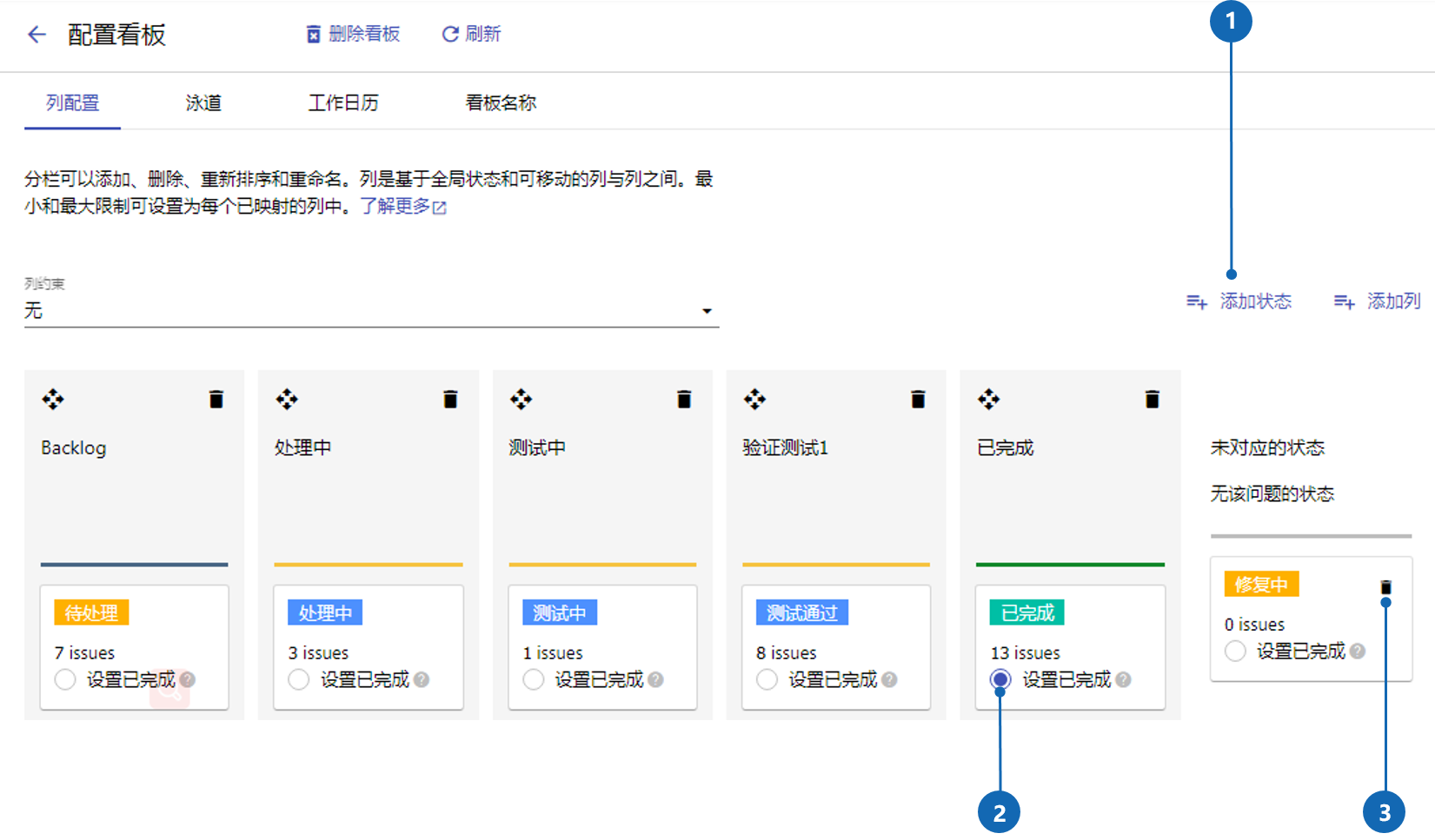Click the 了解更多 external link icon
Viewport: 1435px width, 840px height.
click(x=440, y=208)
